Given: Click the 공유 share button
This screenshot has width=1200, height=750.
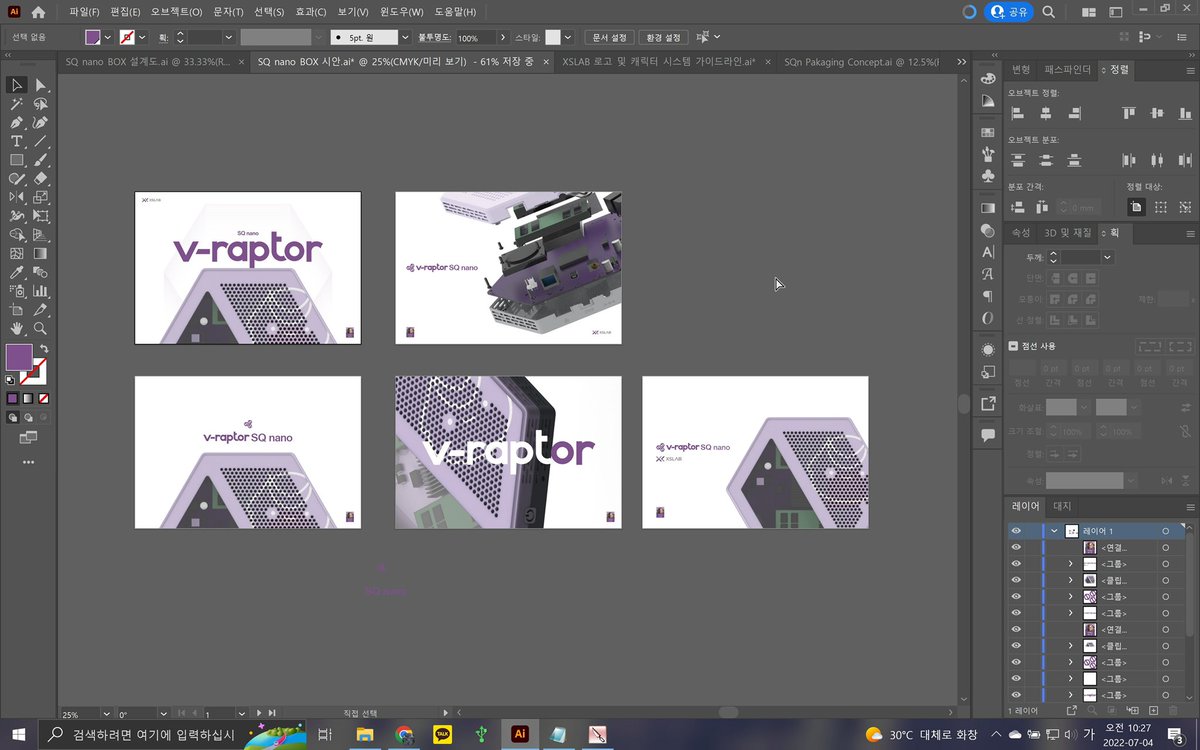Looking at the screenshot, I should tap(1009, 12).
